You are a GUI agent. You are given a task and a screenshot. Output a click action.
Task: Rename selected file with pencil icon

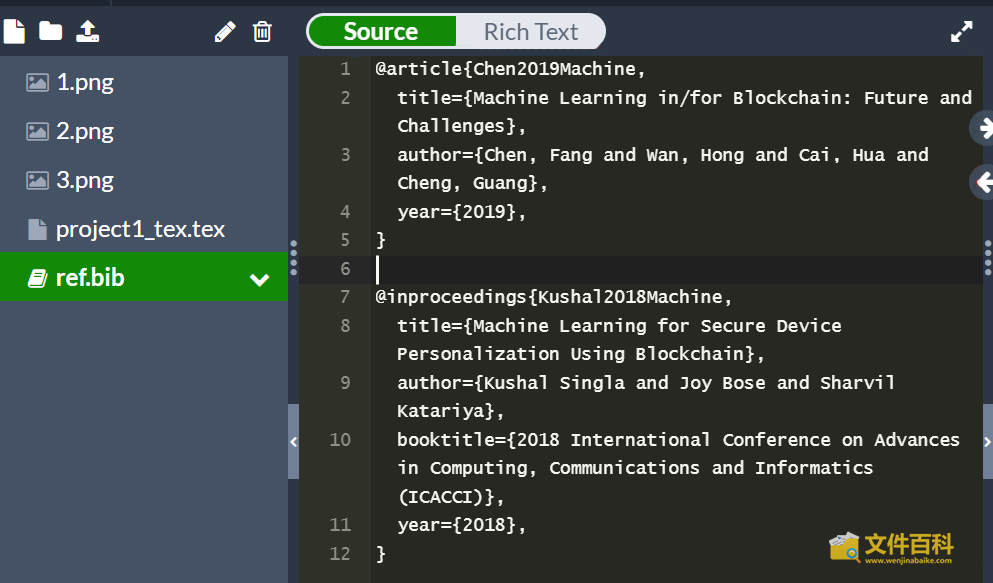click(225, 32)
